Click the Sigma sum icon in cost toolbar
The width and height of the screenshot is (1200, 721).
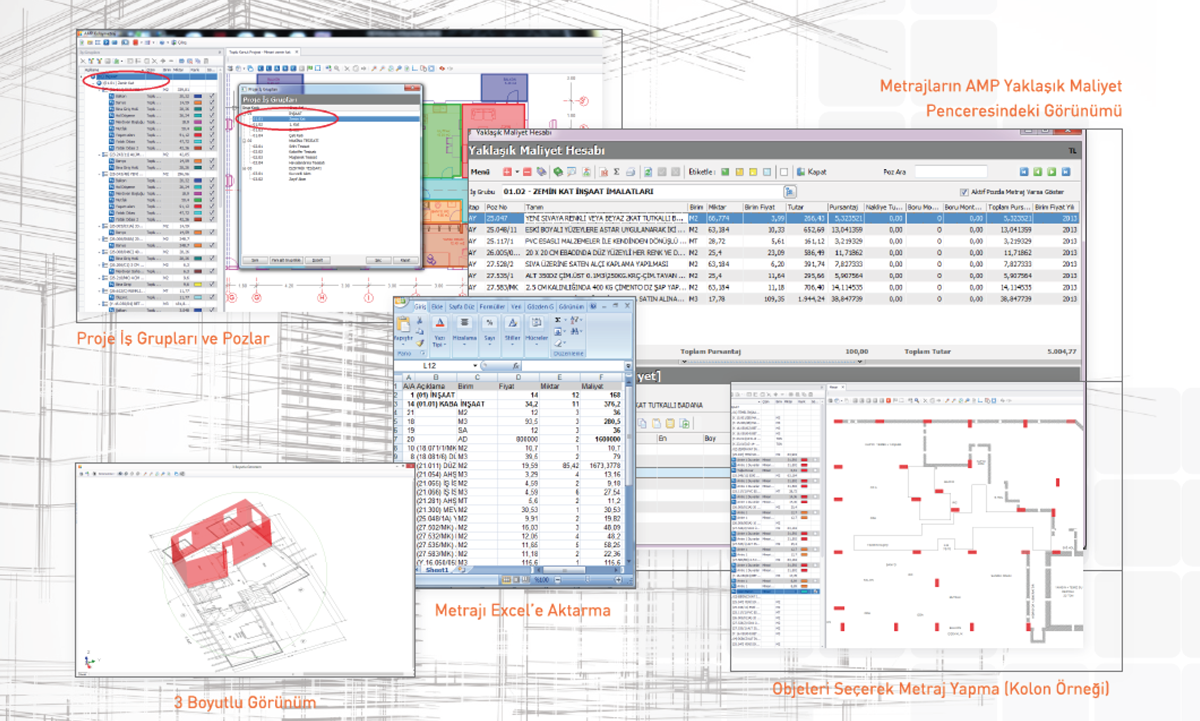point(615,172)
